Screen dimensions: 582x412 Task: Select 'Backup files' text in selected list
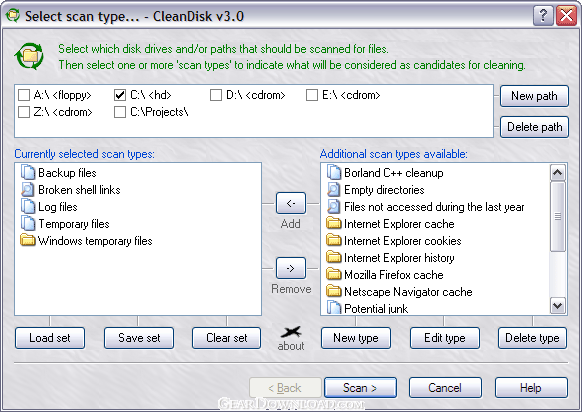[67, 173]
